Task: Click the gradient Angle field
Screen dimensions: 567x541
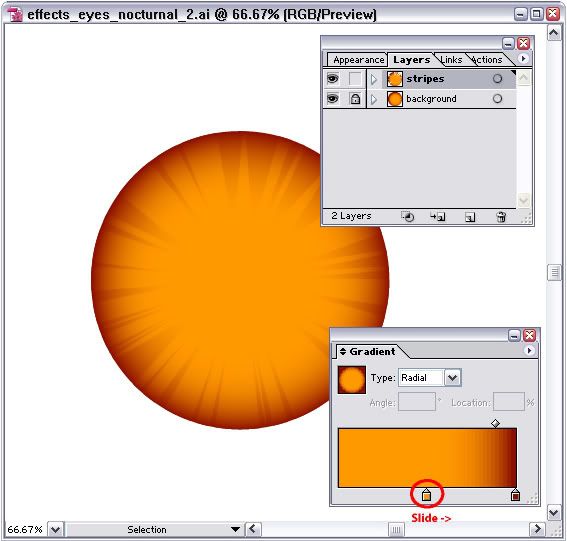Action: [x=417, y=402]
